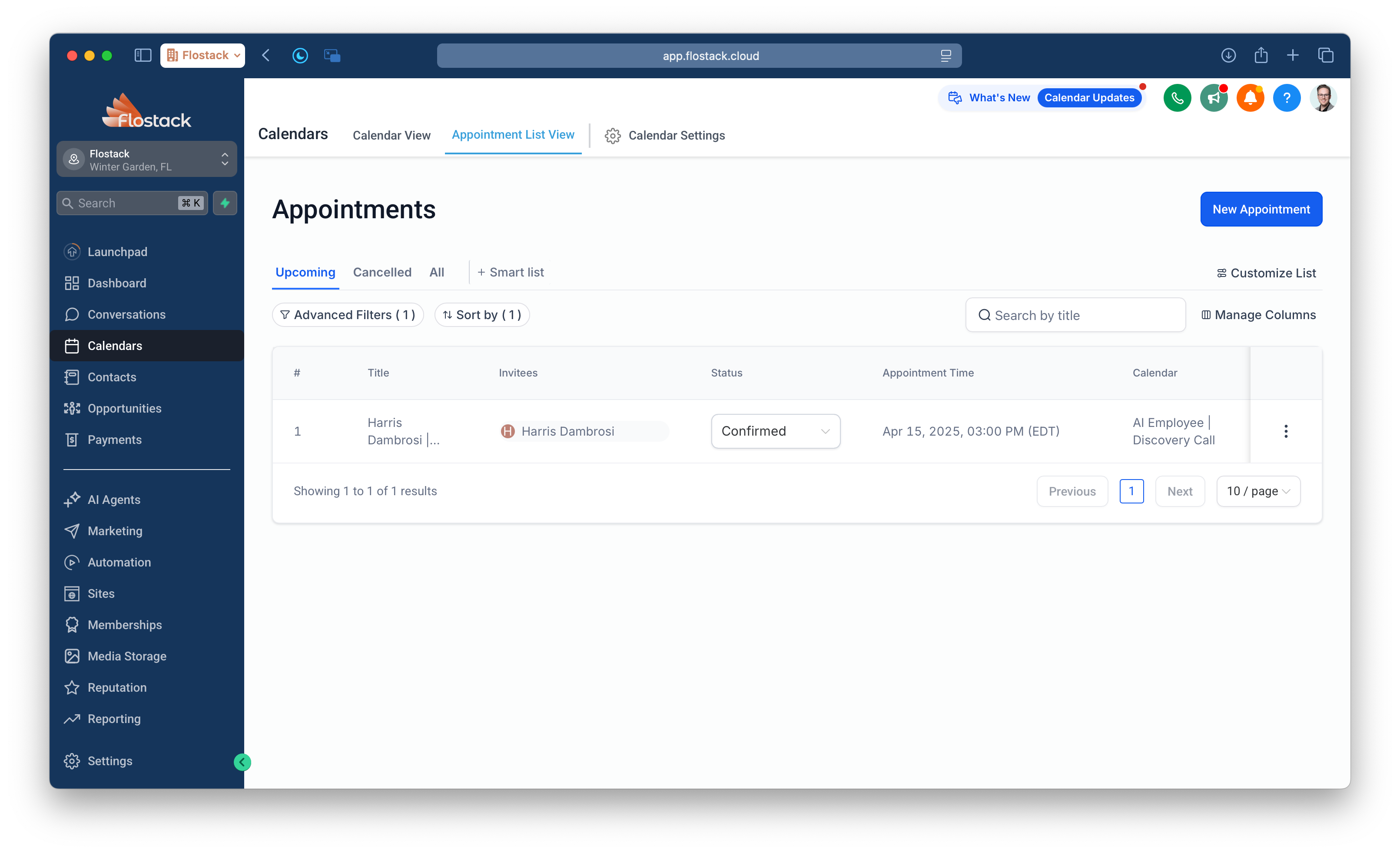
Task: Add a + Smart list
Action: coord(510,273)
